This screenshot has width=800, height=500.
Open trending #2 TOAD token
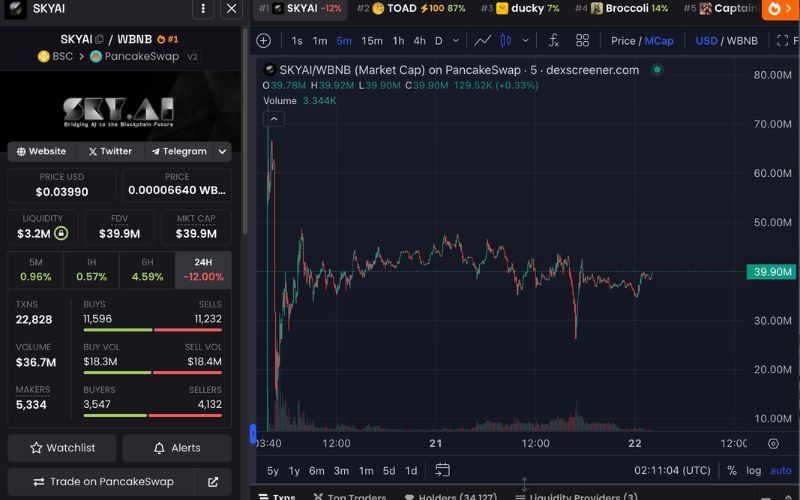point(411,9)
